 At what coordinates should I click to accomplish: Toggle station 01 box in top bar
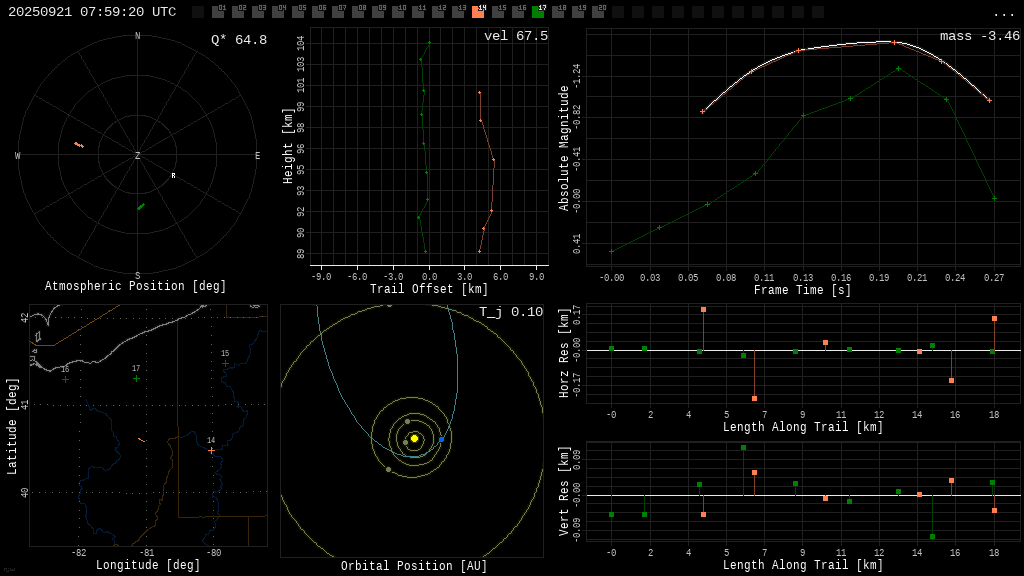coord(218,12)
